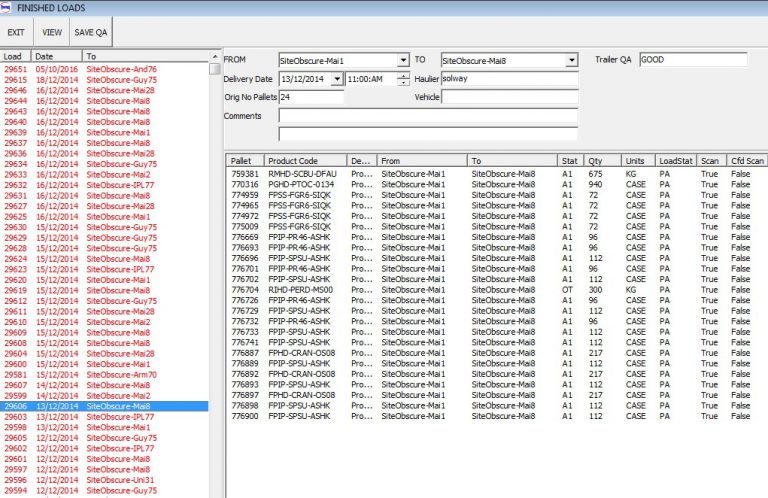This screenshot has height=498, width=768.
Task: Click the FINISHED LOADS window icon
Action: pos(7,7)
